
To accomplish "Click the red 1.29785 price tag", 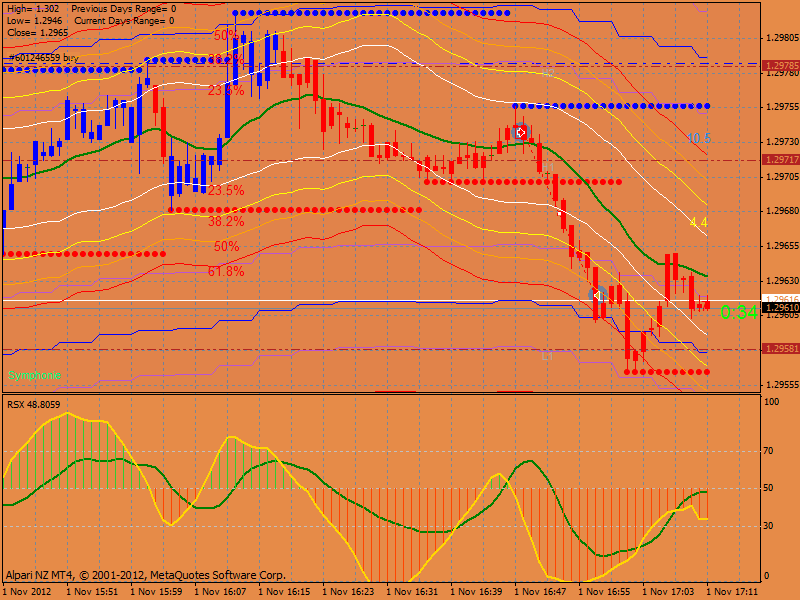I will coord(781,66).
